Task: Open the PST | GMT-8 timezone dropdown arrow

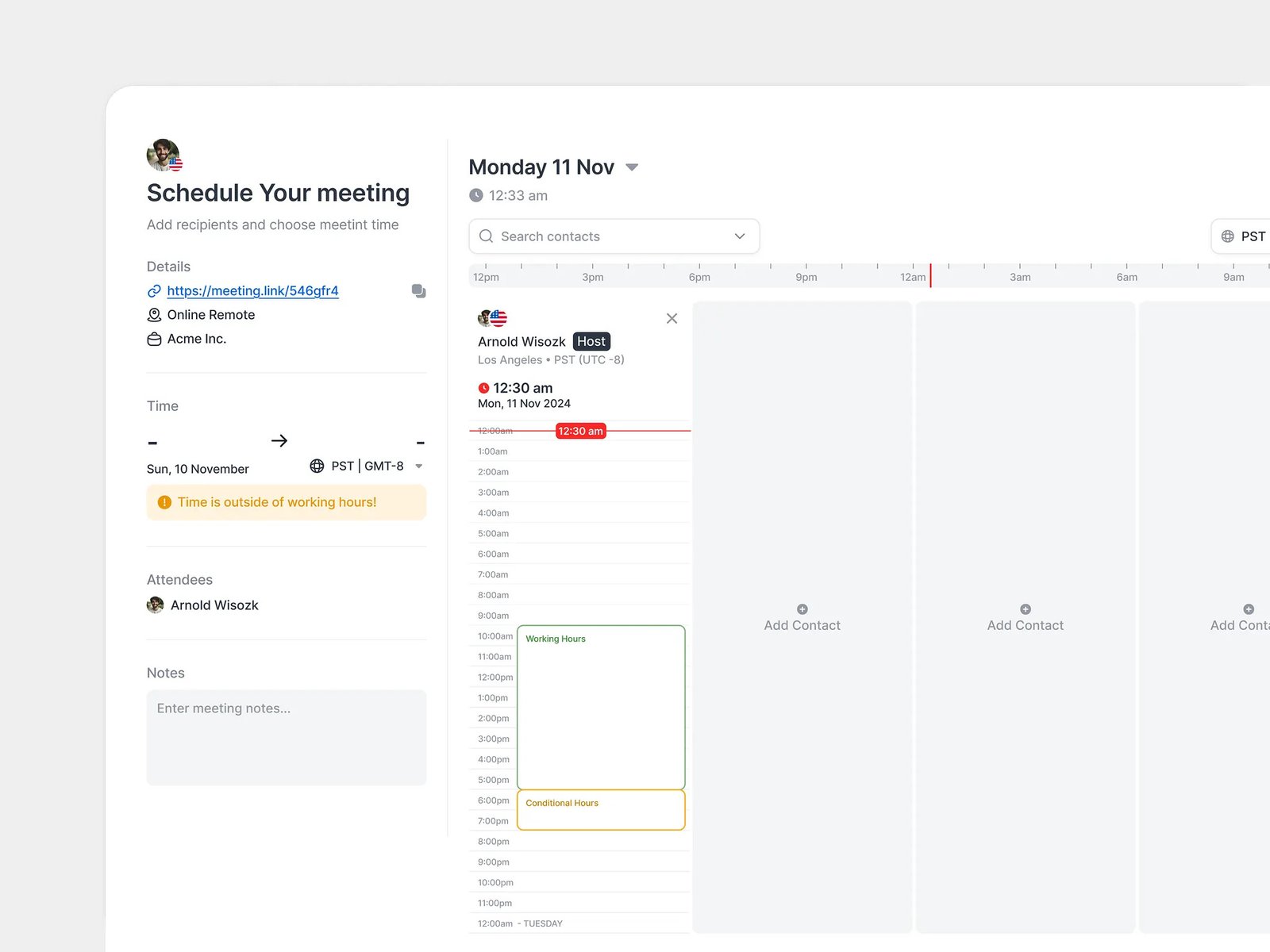Action: (419, 466)
